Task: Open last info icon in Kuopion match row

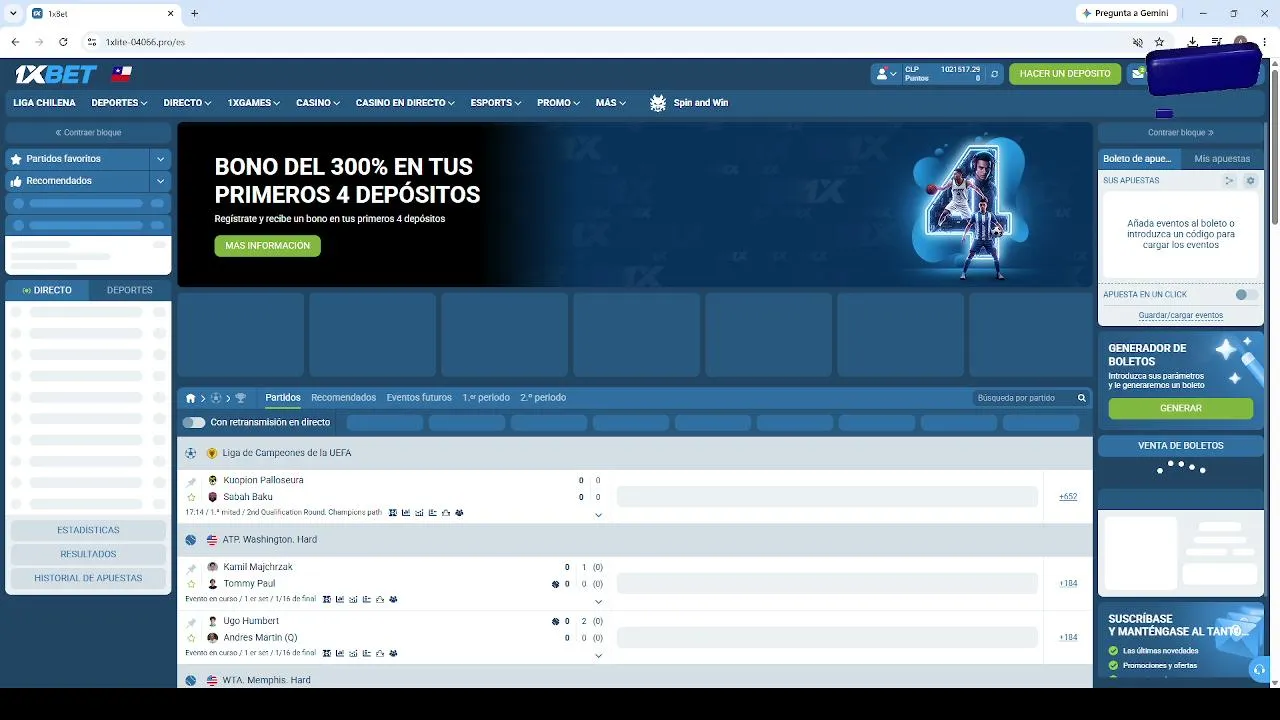Action: tap(459, 513)
